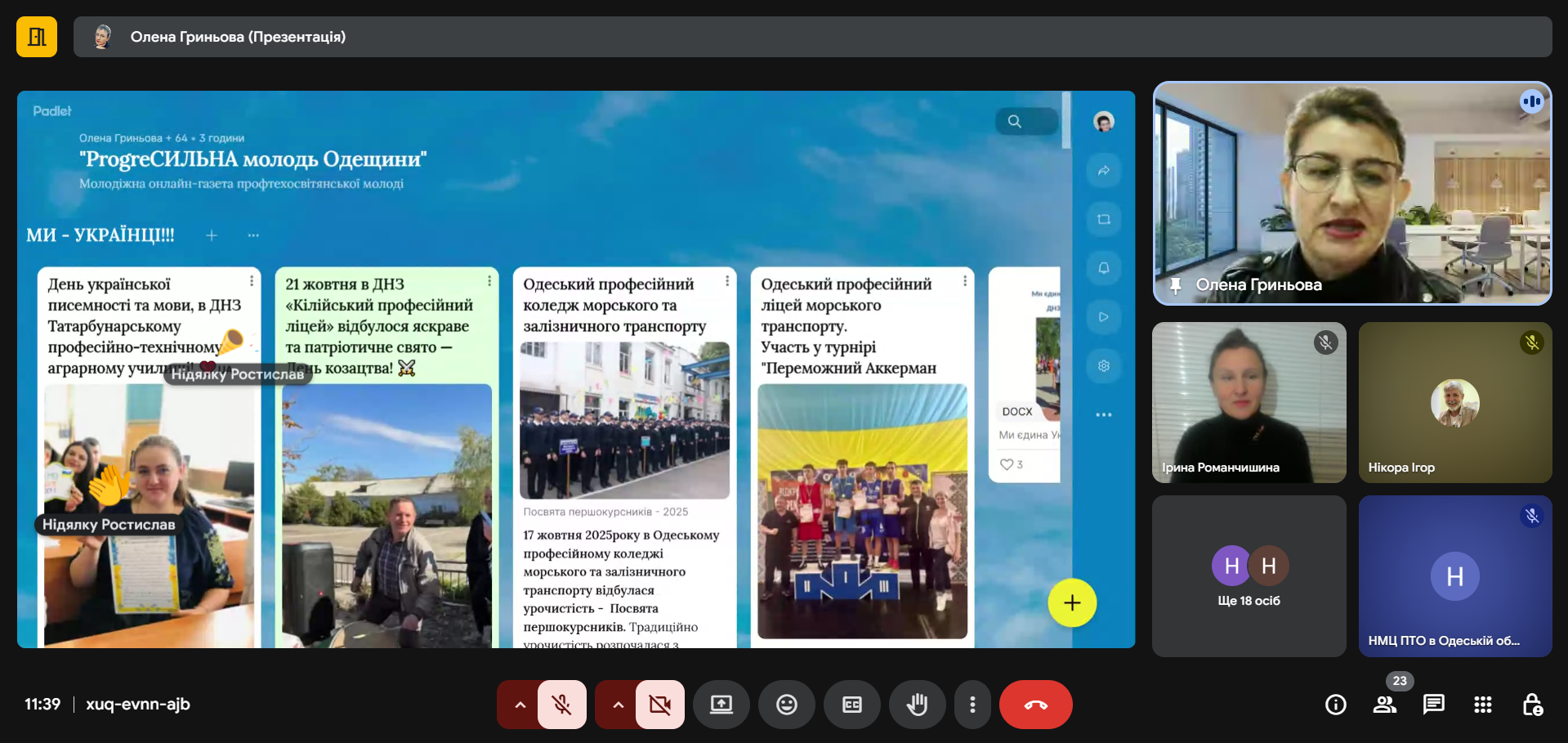Viewport: 1568px width, 743px height.
Task: Raise your hand
Action: (x=917, y=704)
